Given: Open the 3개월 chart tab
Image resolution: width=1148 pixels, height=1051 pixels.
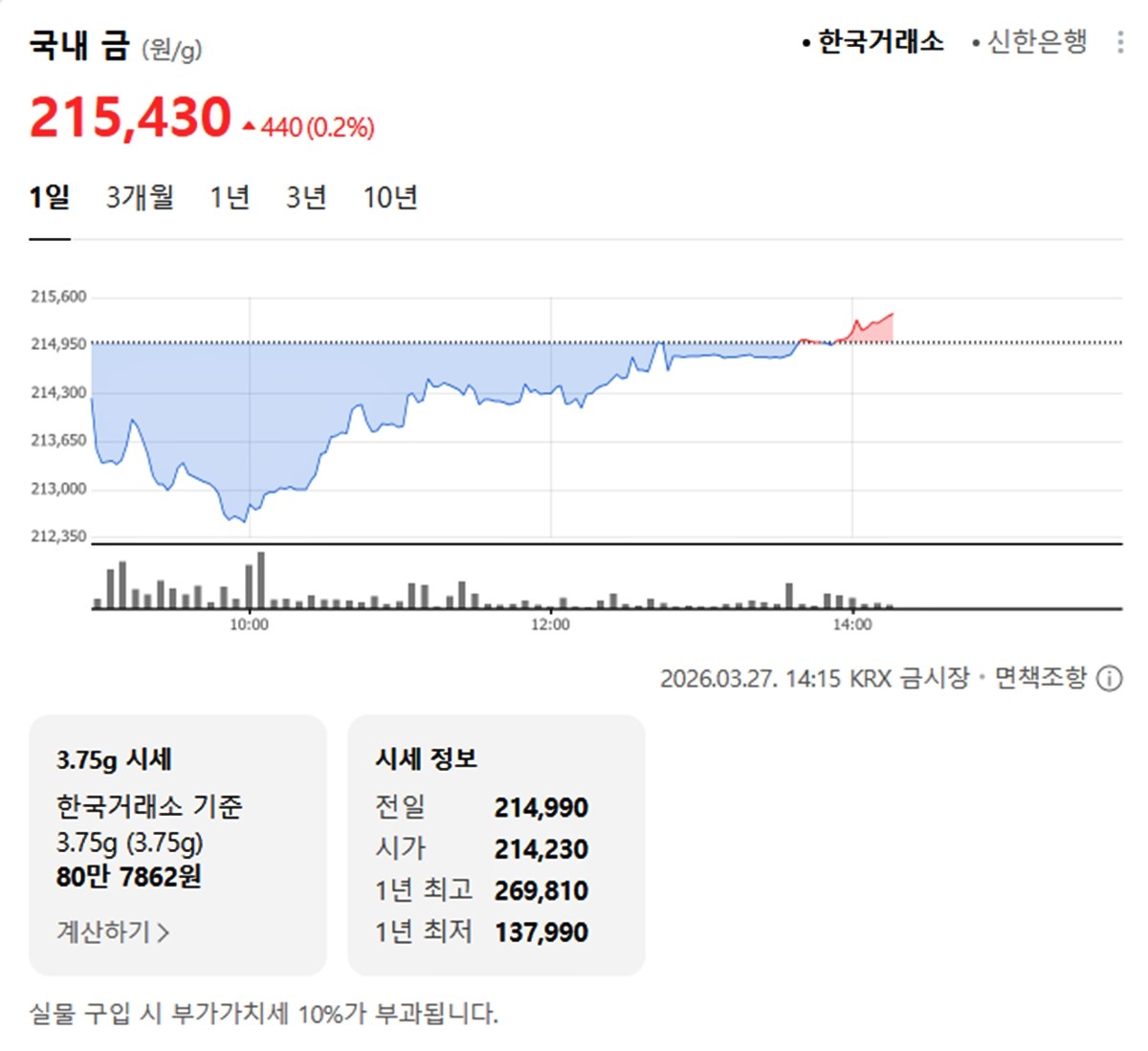Looking at the screenshot, I should click(140, 198).
